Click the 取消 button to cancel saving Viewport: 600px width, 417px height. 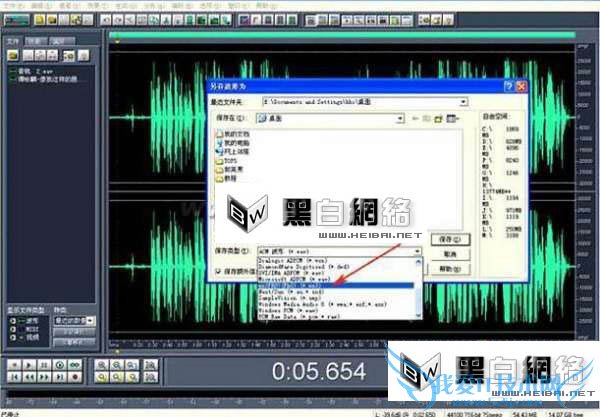point(446,255)
